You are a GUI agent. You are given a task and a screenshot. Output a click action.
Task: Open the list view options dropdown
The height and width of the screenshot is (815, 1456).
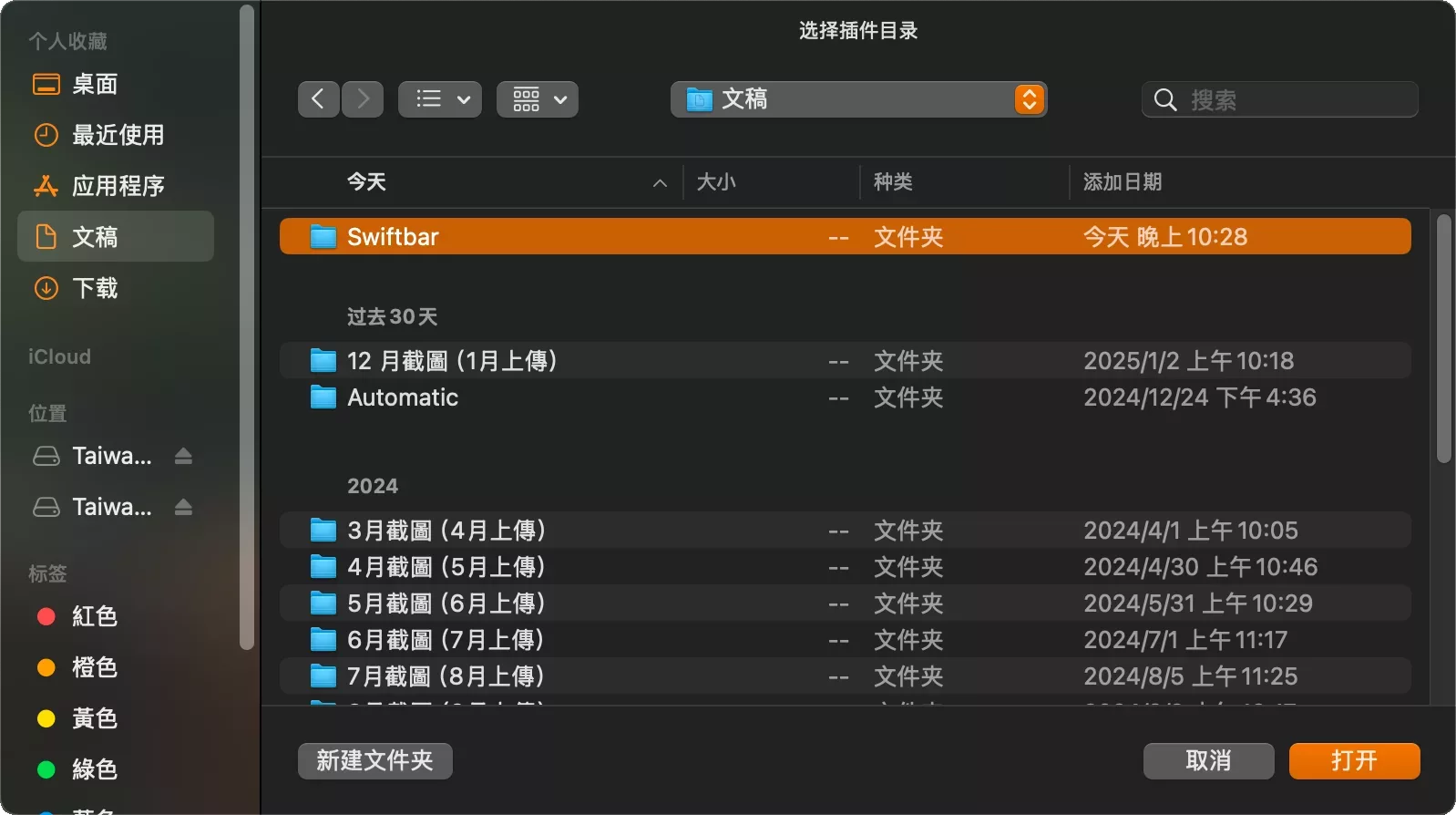coord(440,99)
